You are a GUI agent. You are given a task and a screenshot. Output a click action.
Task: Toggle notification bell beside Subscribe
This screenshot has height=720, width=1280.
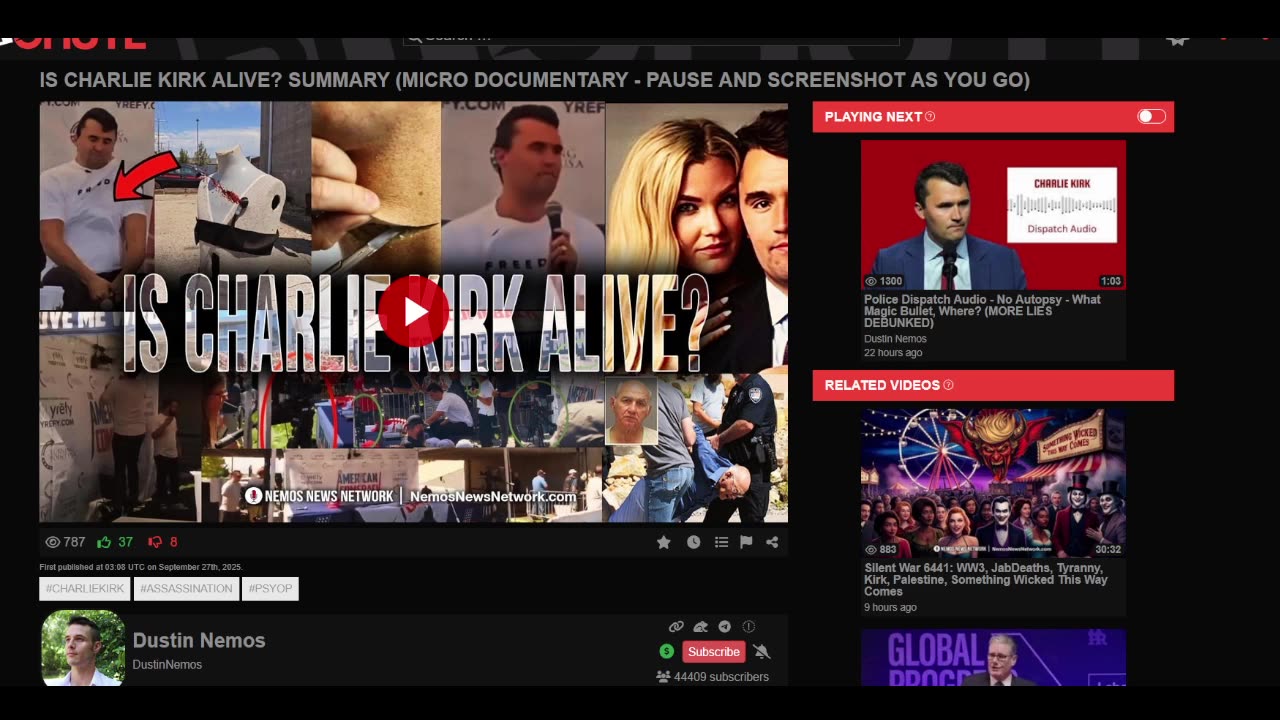pos(762,652)
